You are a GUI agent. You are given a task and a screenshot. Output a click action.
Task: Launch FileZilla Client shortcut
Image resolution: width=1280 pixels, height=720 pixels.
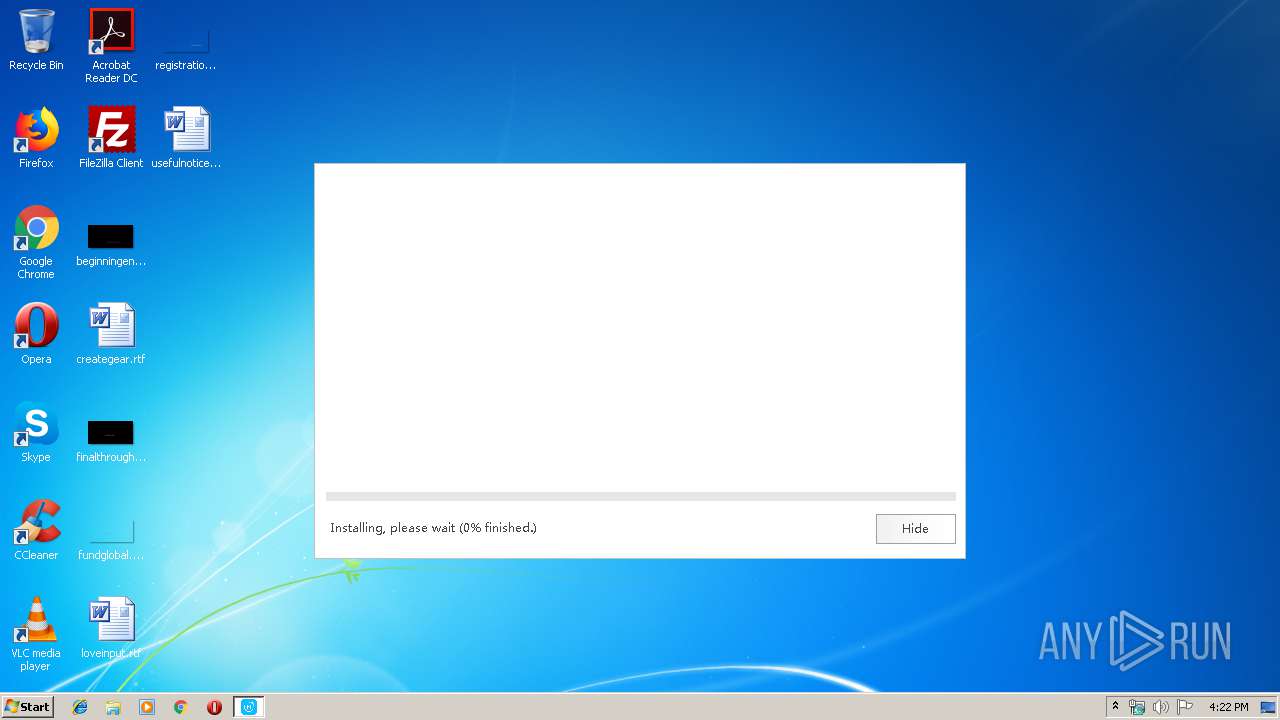(111, 138)
